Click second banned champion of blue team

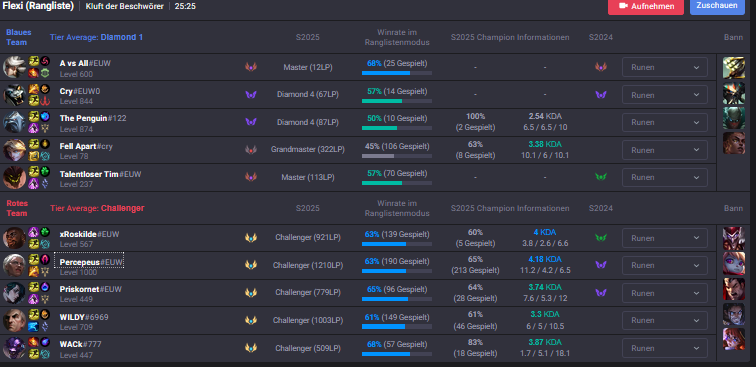734,93
